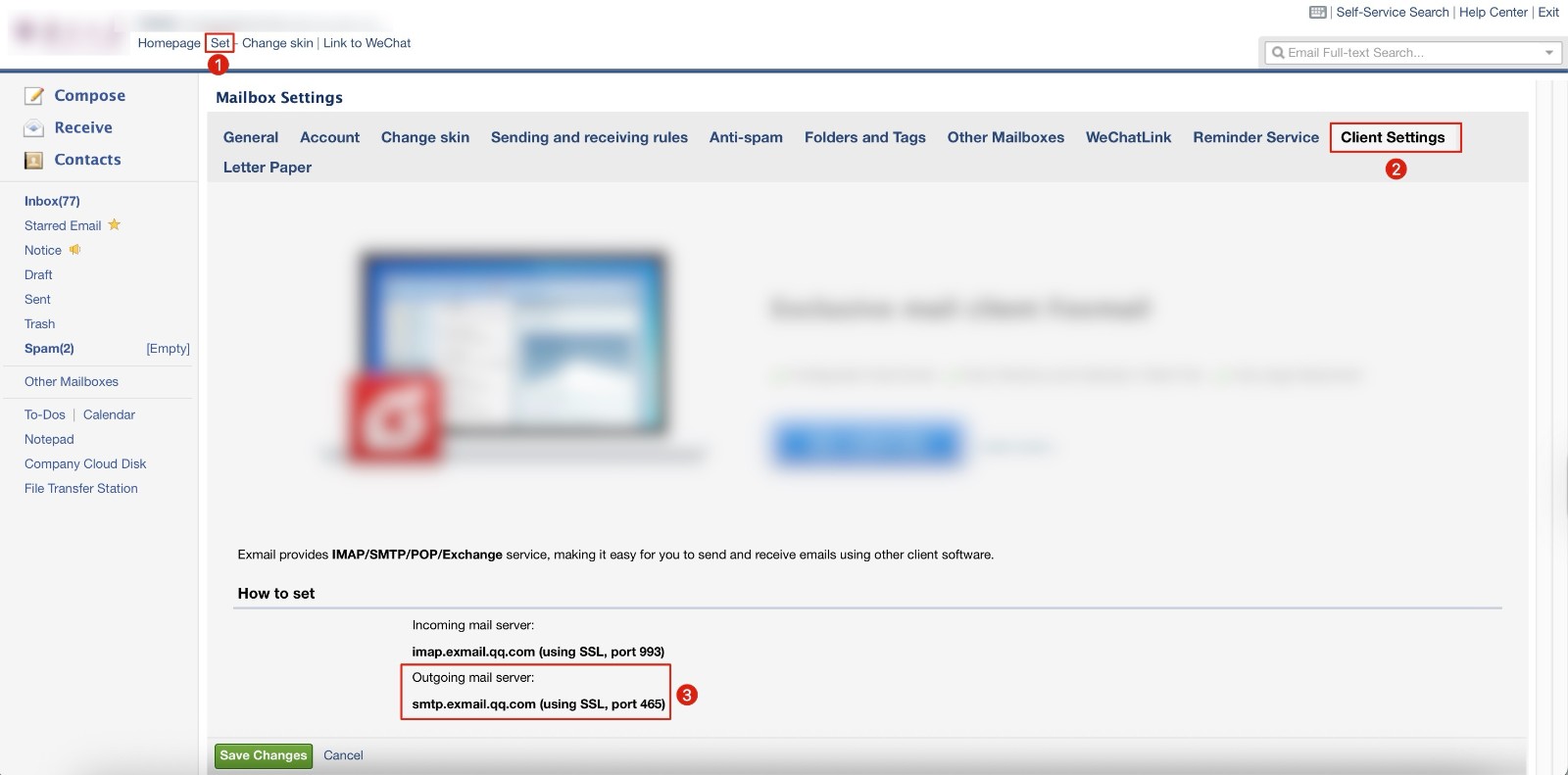Click the blurred blue download button

coord(868,446)
